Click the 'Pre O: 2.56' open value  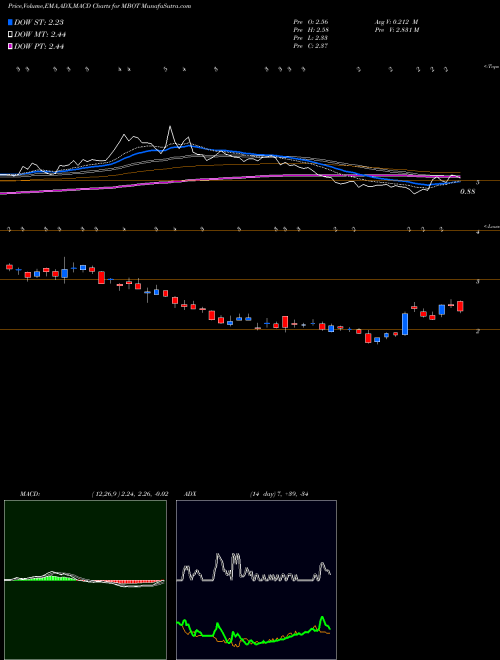click(x=311, y=22)
